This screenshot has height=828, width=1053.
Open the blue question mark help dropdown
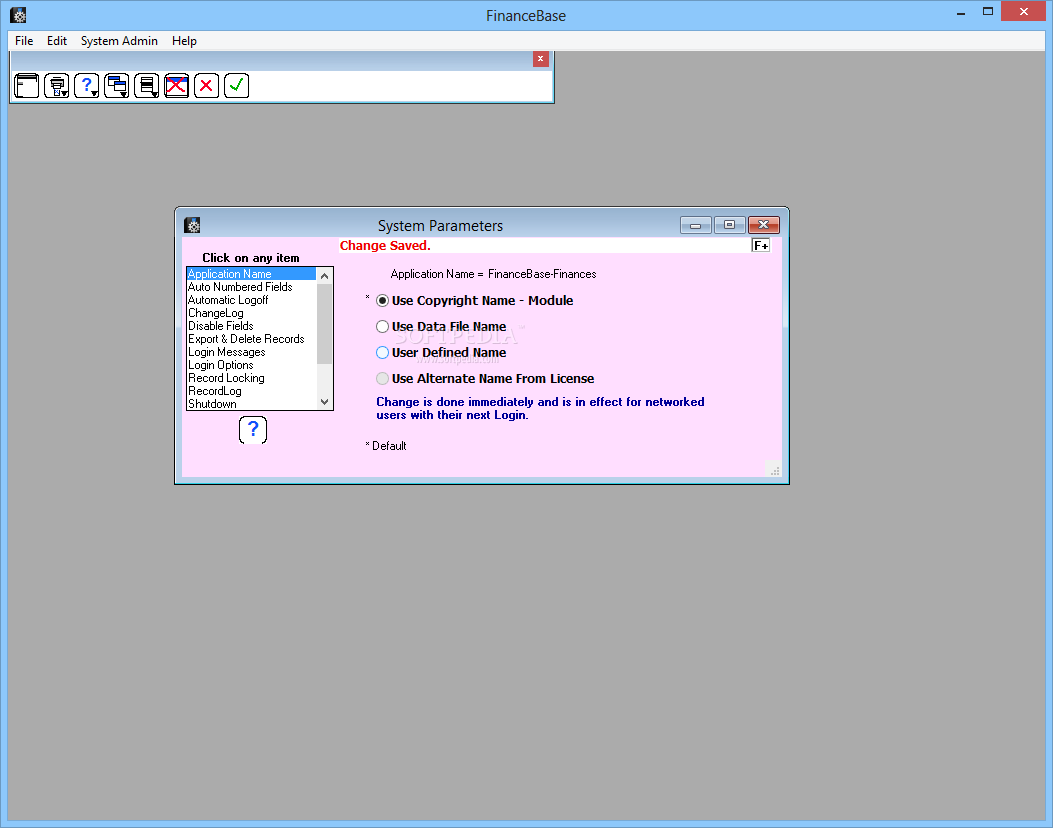[x=87, y=86]
